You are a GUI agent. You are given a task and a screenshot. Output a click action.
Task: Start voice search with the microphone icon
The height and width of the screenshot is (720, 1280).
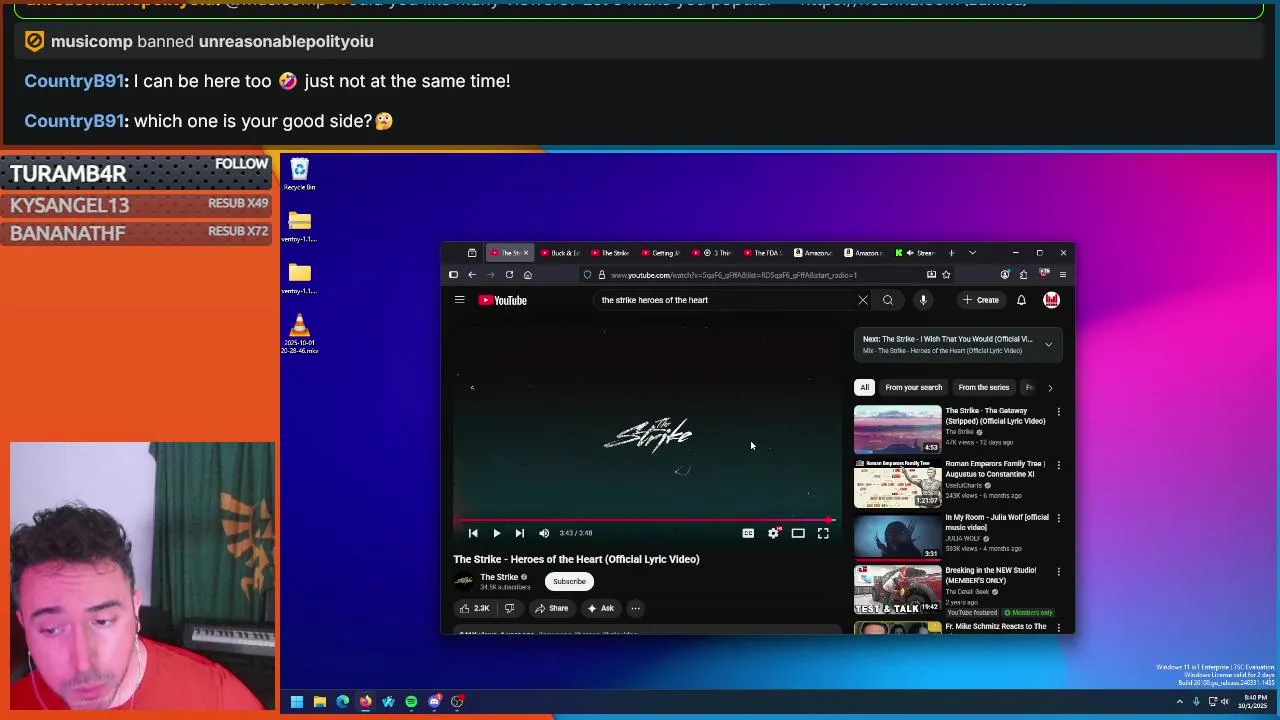click(923, 300)
